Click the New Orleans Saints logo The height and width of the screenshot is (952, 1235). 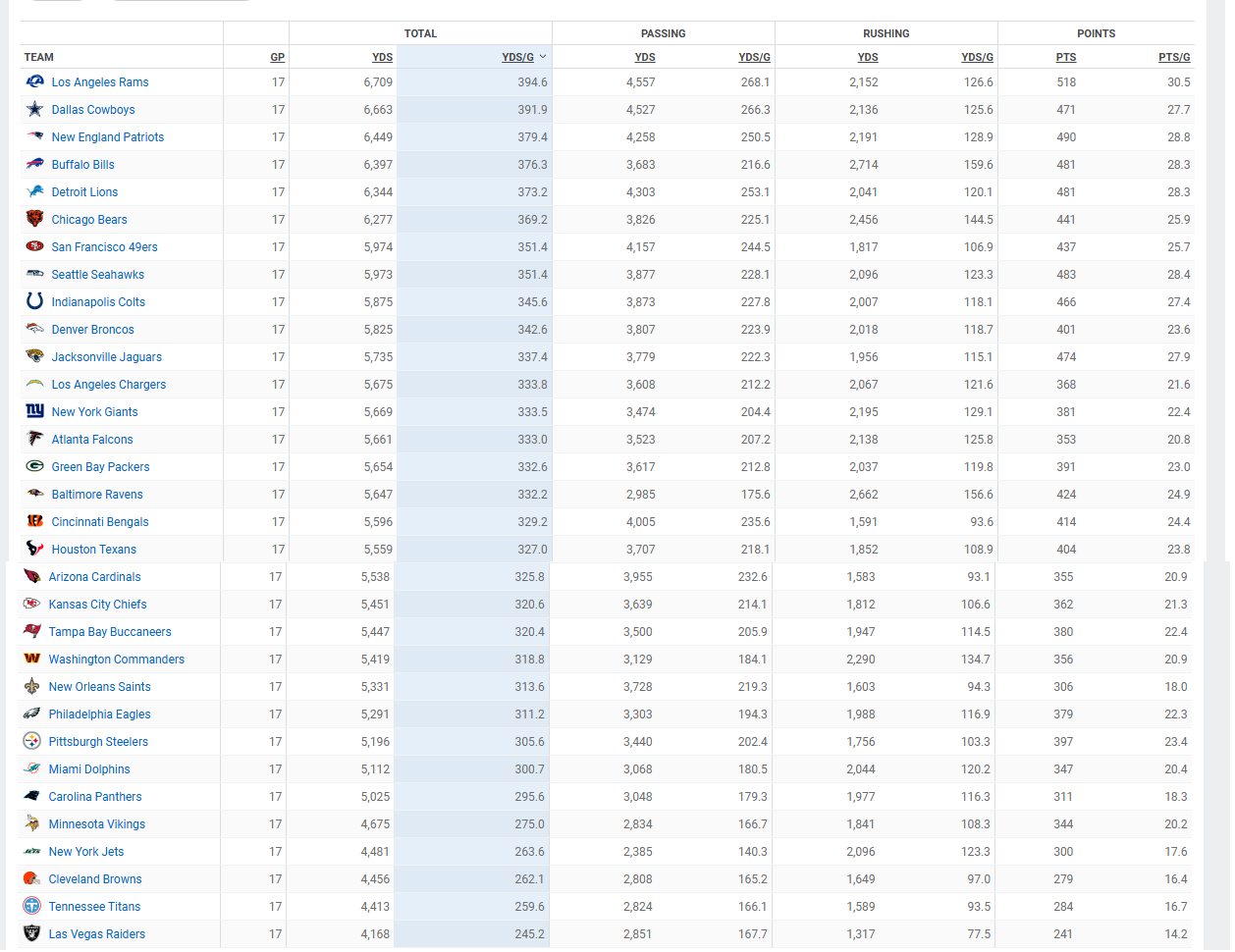[x=32, y=686]
